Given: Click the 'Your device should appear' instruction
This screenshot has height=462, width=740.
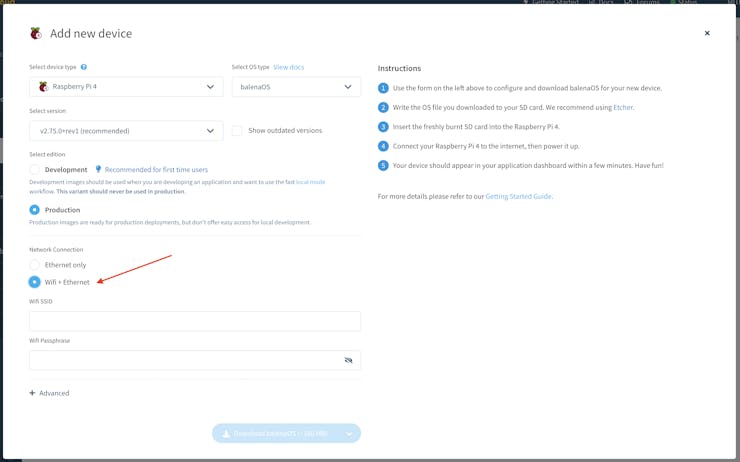Looking at the screenshot, I should coord(528,165).
